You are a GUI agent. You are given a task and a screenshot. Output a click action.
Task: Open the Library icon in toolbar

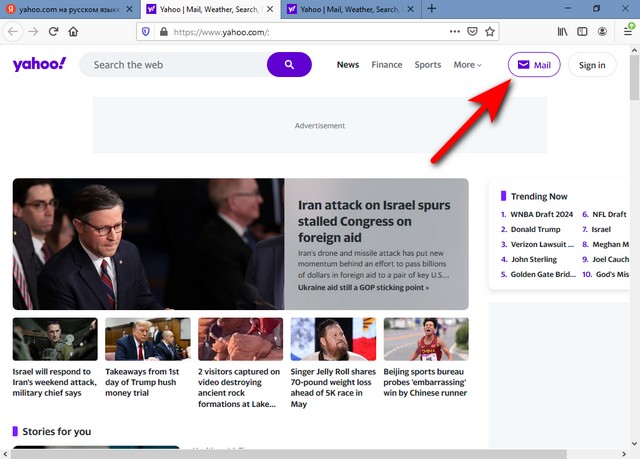[x=562, y=31]
